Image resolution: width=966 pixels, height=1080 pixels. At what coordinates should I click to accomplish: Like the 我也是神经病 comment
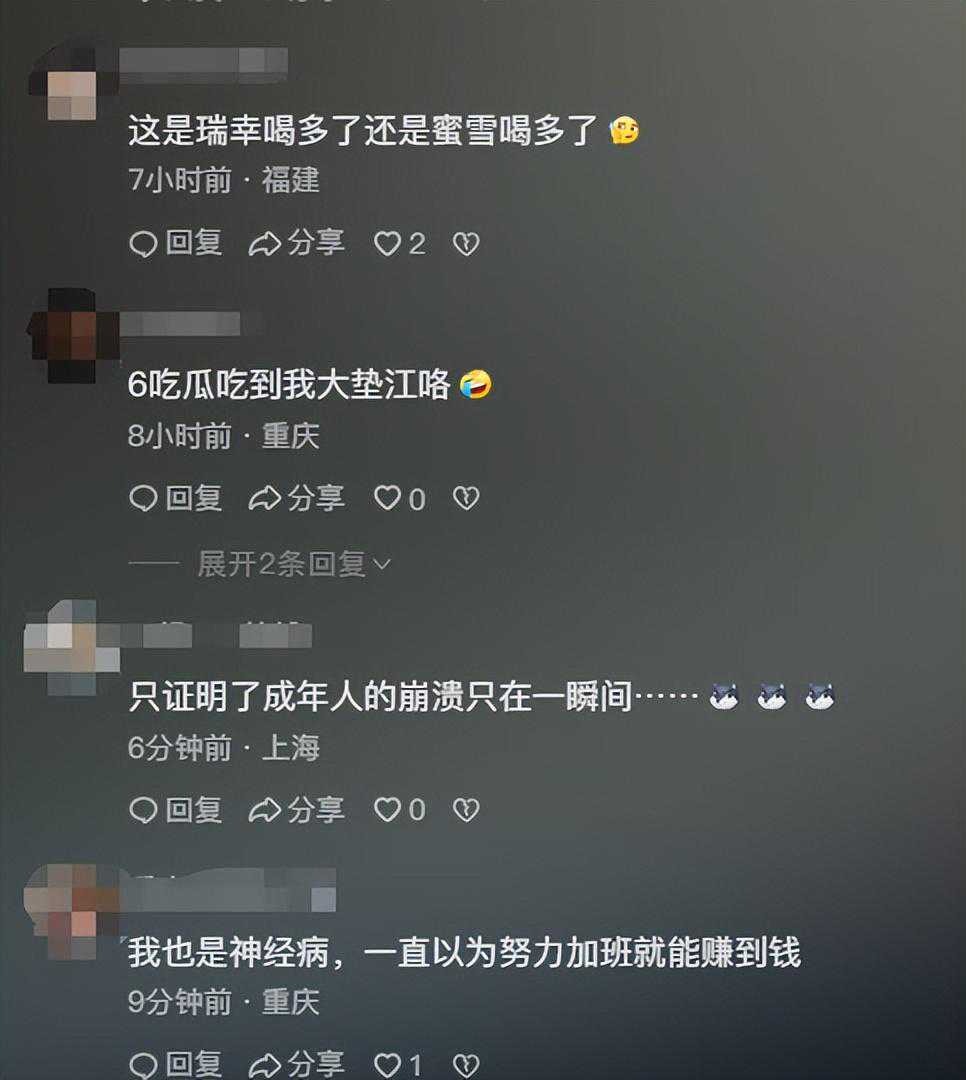(398, 1065)
